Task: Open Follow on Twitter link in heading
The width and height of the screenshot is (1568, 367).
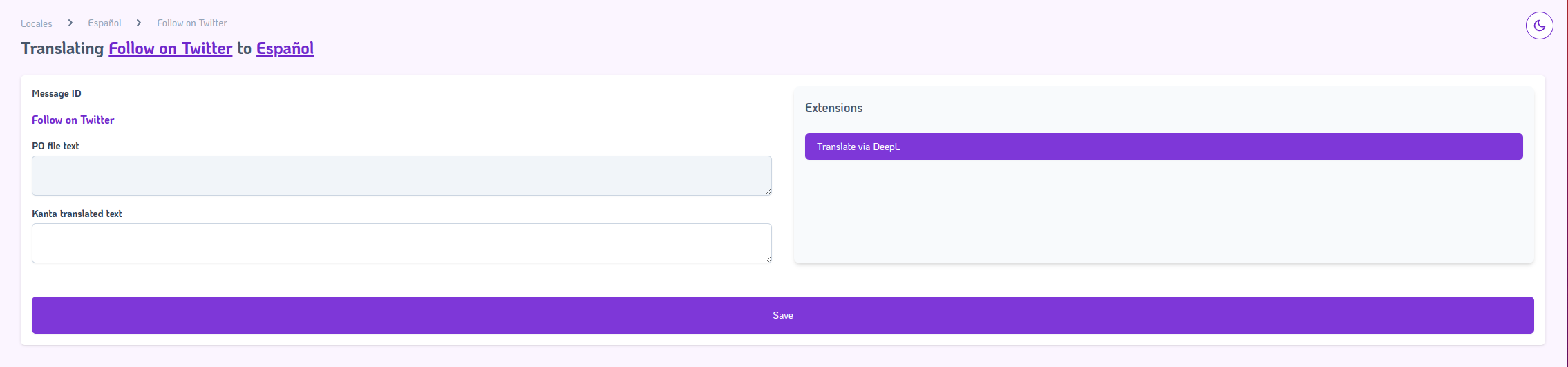Action: coord(170,48)
